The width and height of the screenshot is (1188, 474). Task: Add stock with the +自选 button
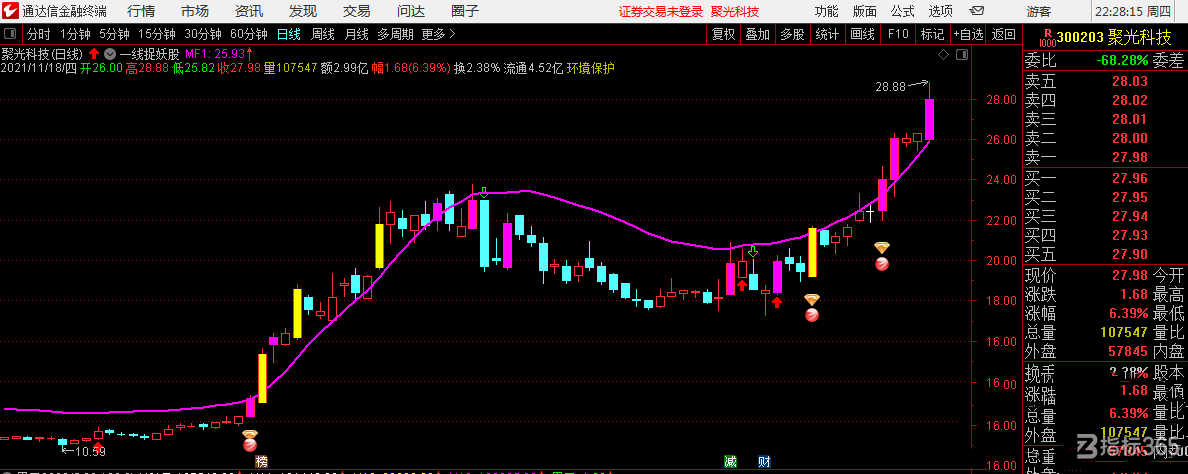(x=969, y=34)
